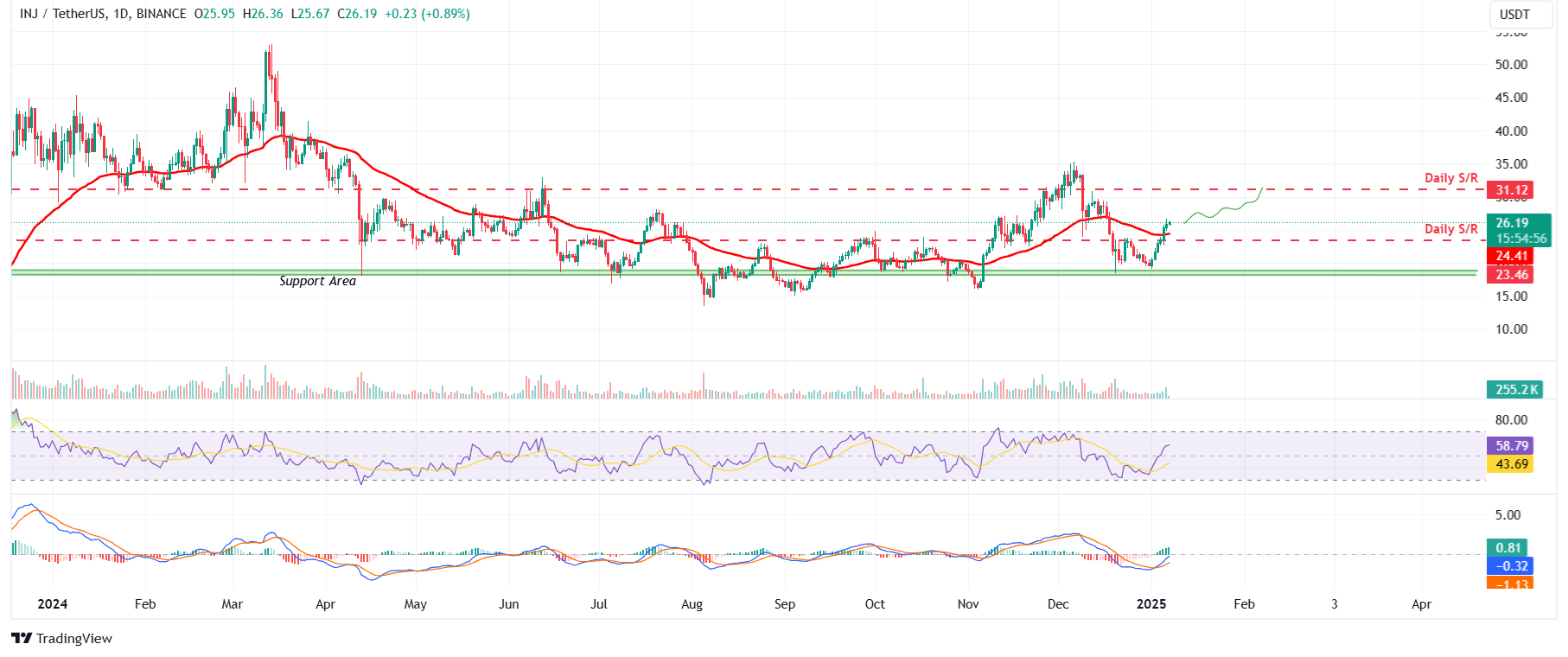This screenshot has height=657, width=1568.
Task: Click the RSI 80.00 axis tick
Action: 1512,420
